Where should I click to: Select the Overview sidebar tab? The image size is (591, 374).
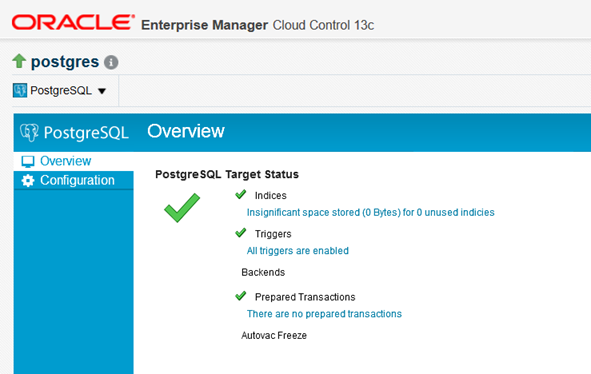(x=73, y=161)
